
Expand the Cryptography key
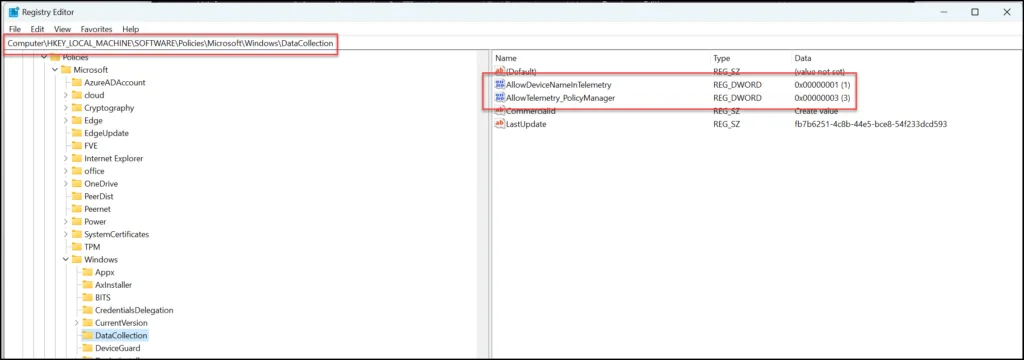coord(65,108)
